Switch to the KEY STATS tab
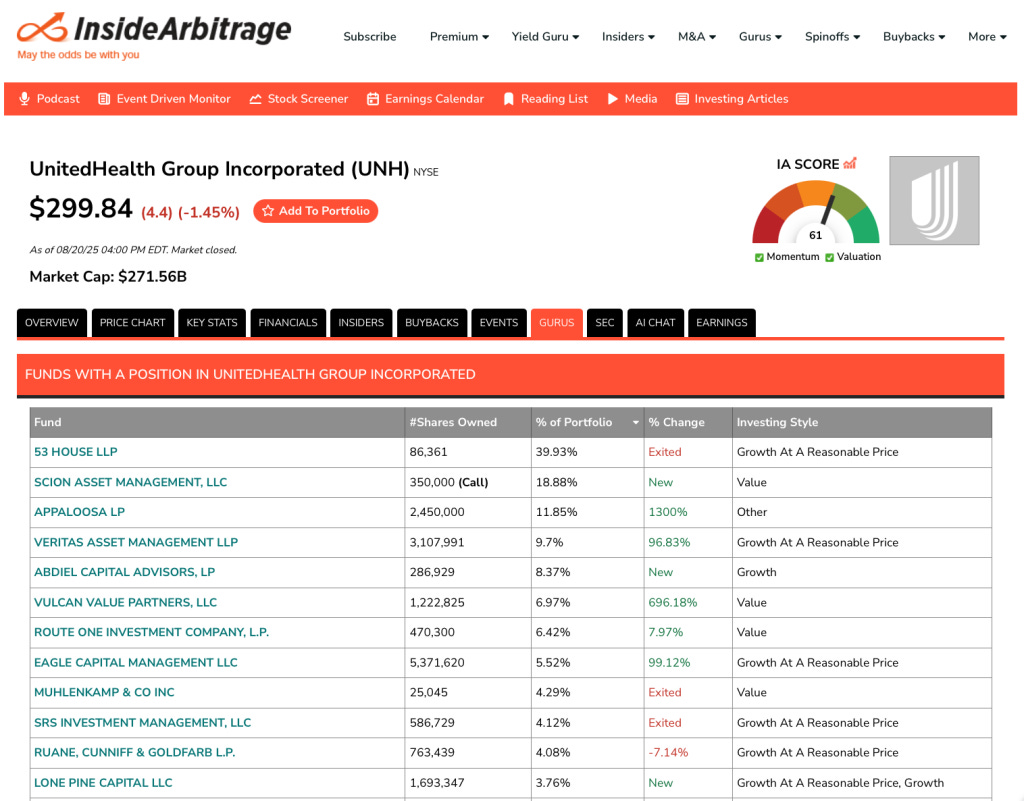 (212, 322)
